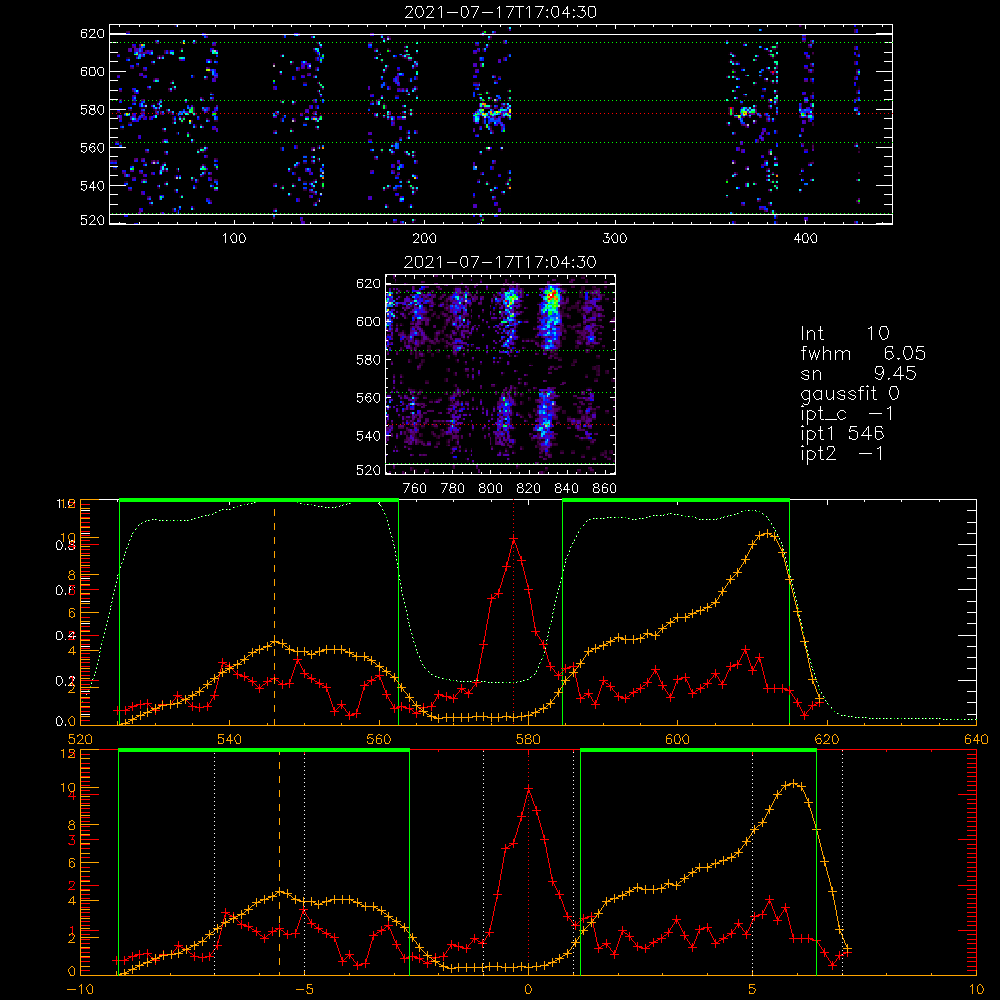
Task: Click x-axis label 5 on the bottom plot
Action: click(753, 990)
